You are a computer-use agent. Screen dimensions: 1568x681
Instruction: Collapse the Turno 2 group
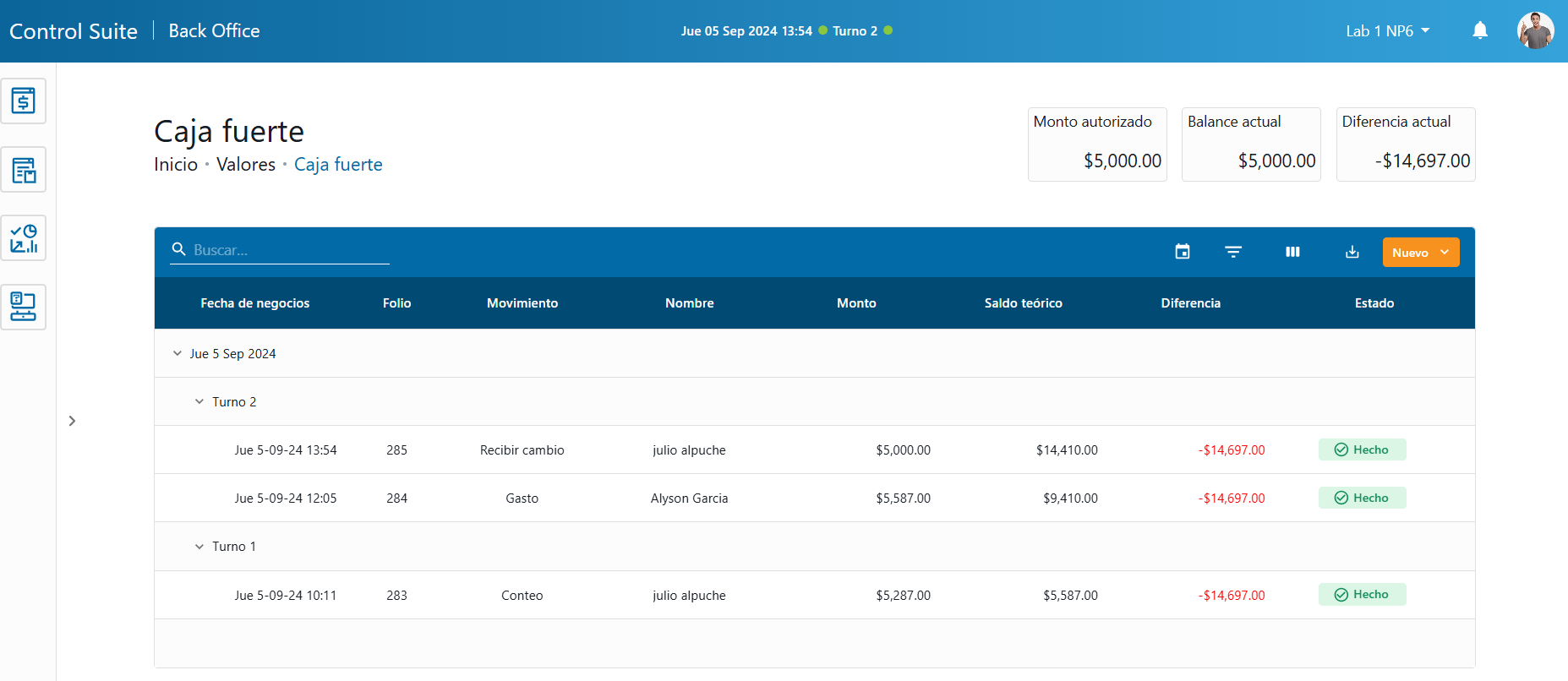click(199, 402)
